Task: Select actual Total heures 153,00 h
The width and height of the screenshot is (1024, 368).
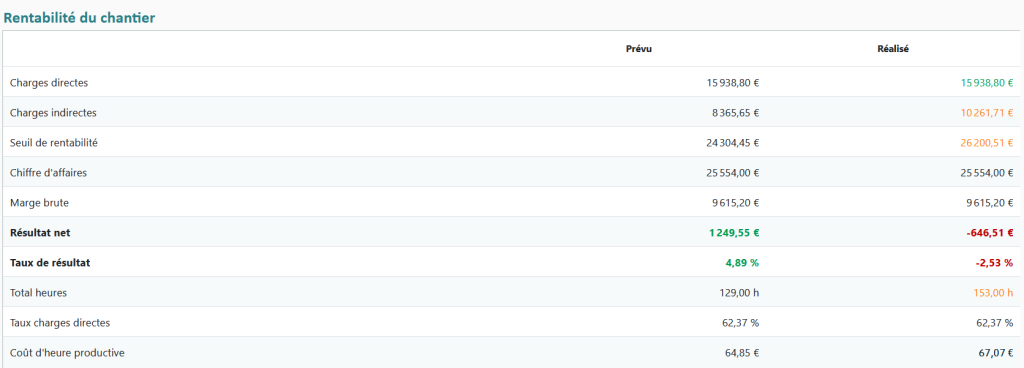Action: pos(993,293)
